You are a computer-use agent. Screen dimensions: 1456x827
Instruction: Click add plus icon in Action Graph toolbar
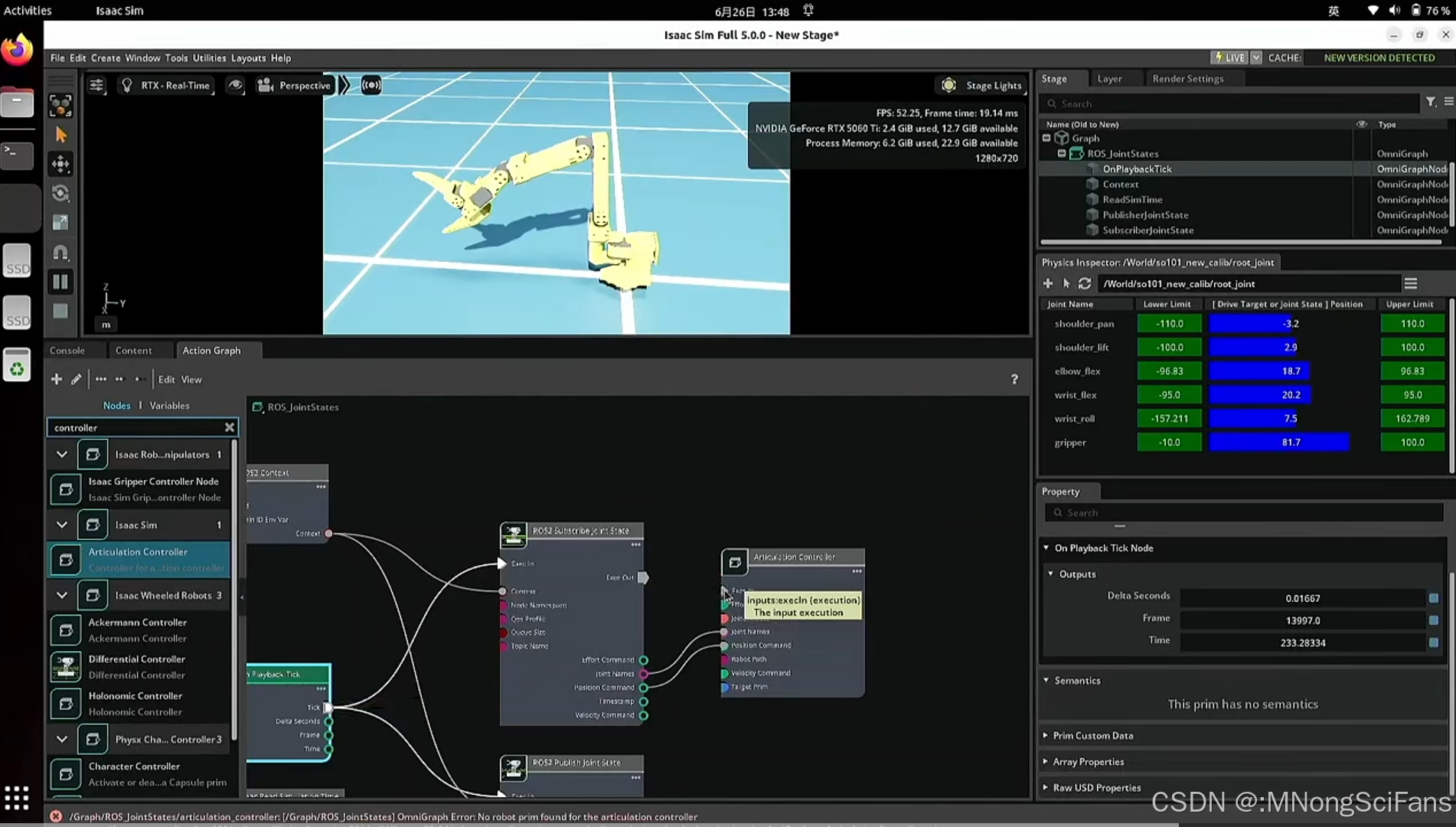(57, 379)
